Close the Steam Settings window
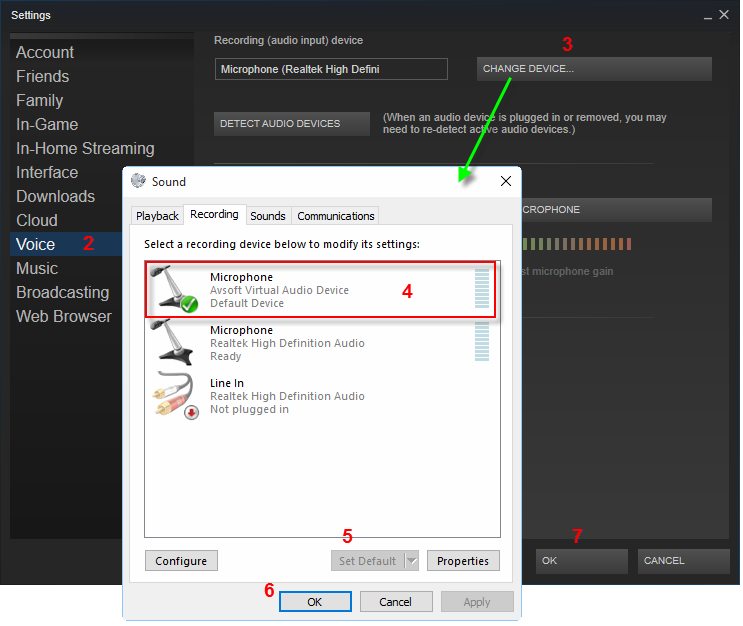 724,15
